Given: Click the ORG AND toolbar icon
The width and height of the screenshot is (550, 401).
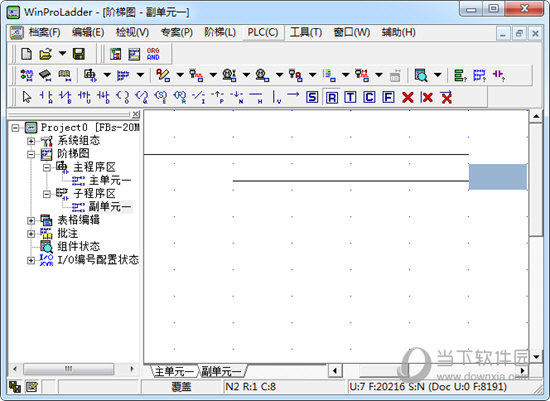Looking at the screenshot, I should 153,54.
